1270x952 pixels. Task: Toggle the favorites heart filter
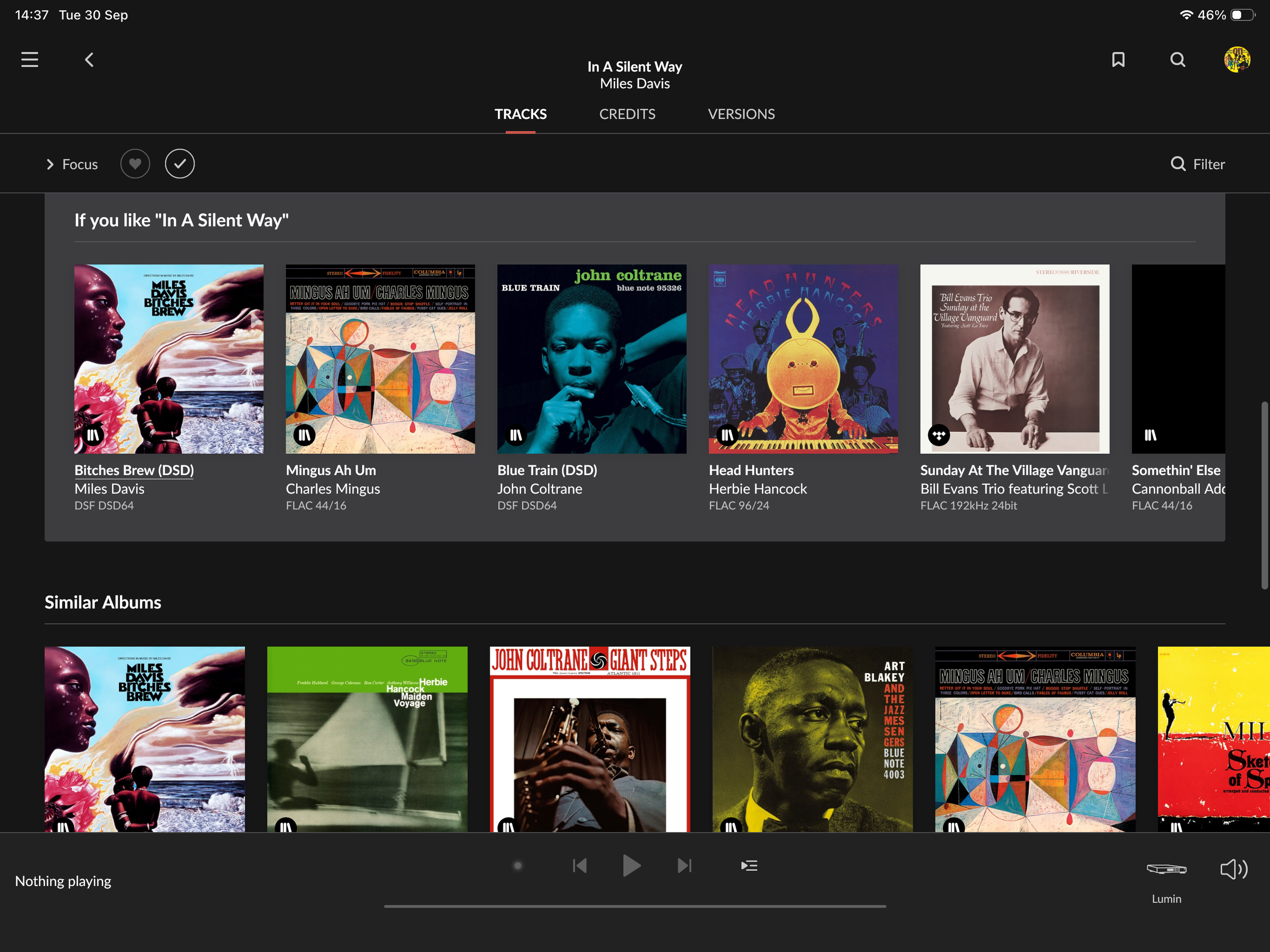(135, 164)
